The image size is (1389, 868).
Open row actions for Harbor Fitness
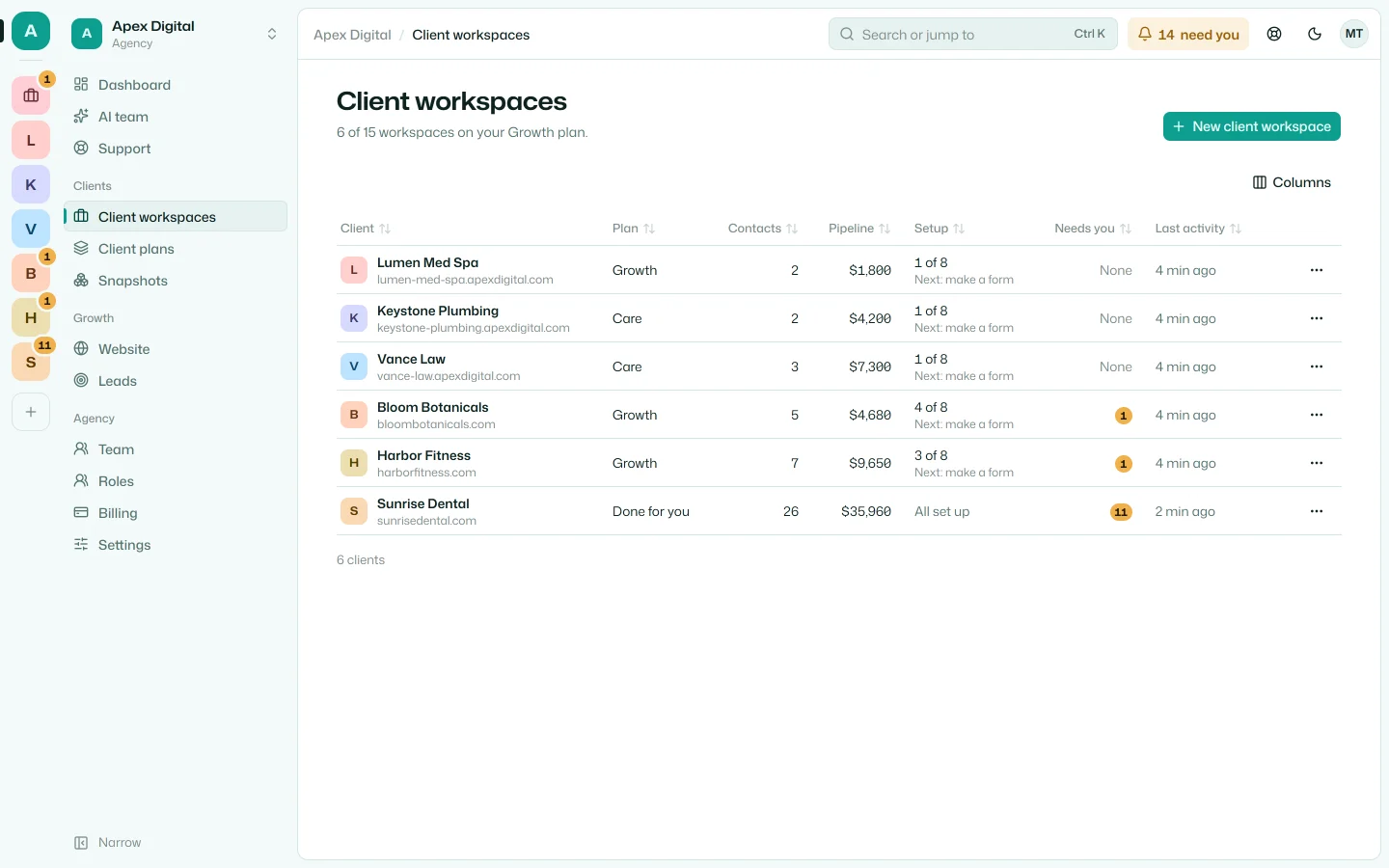pyautogui.click(x=1317, y=463)
